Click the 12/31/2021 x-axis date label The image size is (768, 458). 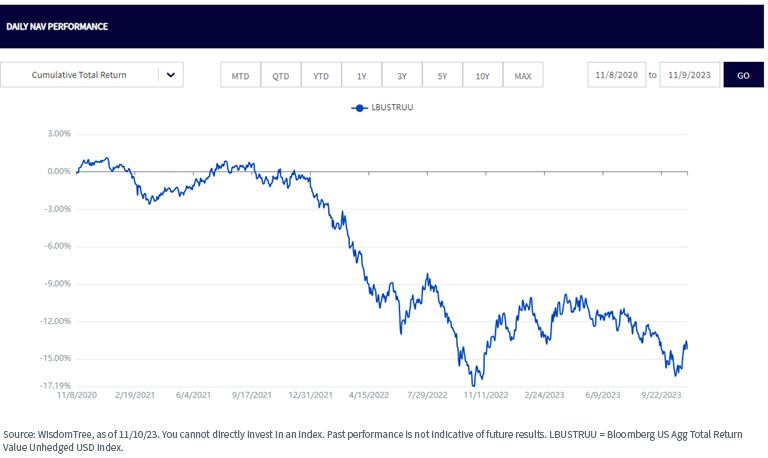(311, 395)
